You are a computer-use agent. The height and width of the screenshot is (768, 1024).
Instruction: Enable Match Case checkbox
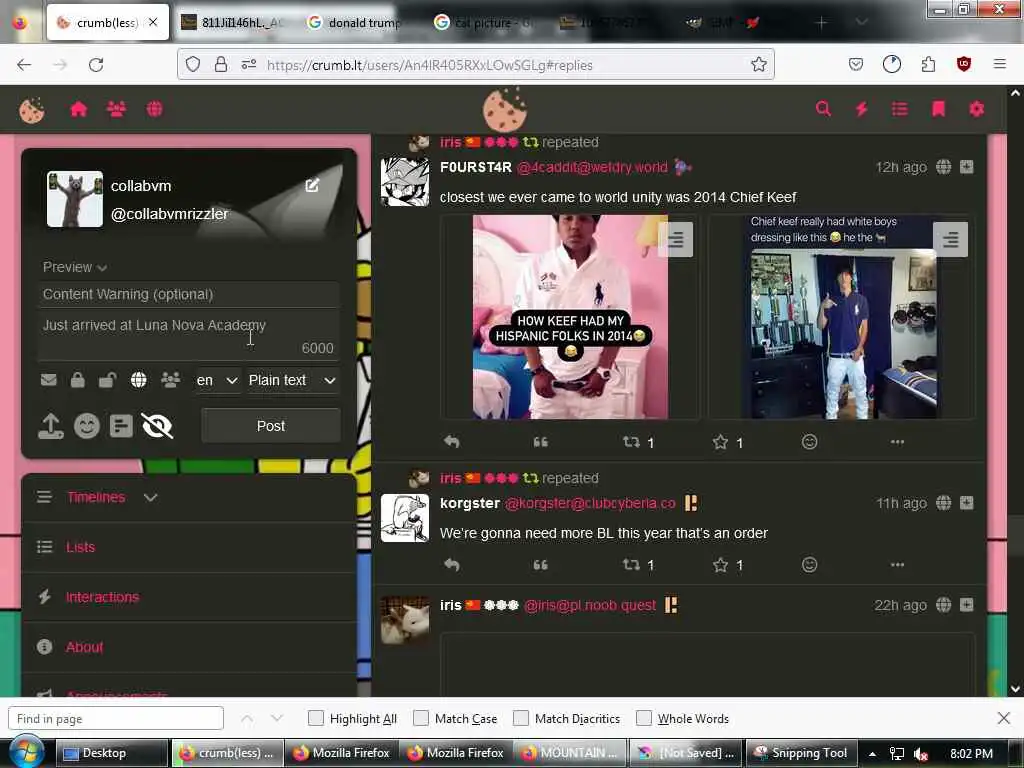pos(421,718)
